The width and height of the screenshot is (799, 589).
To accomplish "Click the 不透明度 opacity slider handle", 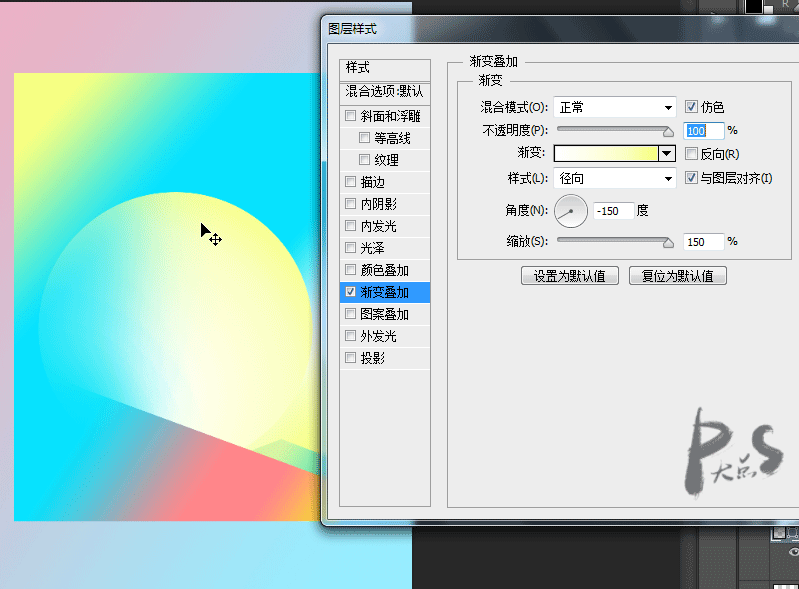I will pyautogui.click(x=668, y=132).
